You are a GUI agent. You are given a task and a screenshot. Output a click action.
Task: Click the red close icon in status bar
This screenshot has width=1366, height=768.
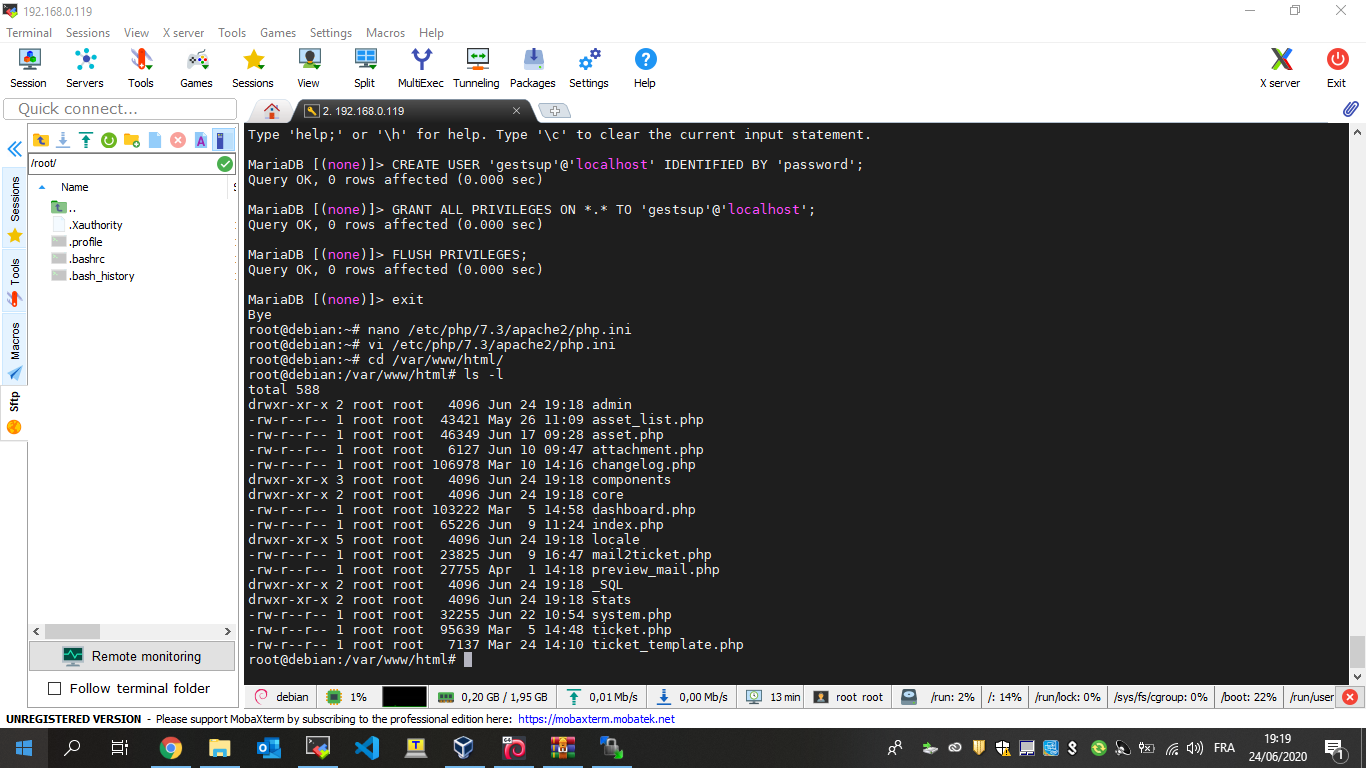(x=1350, y=697)
